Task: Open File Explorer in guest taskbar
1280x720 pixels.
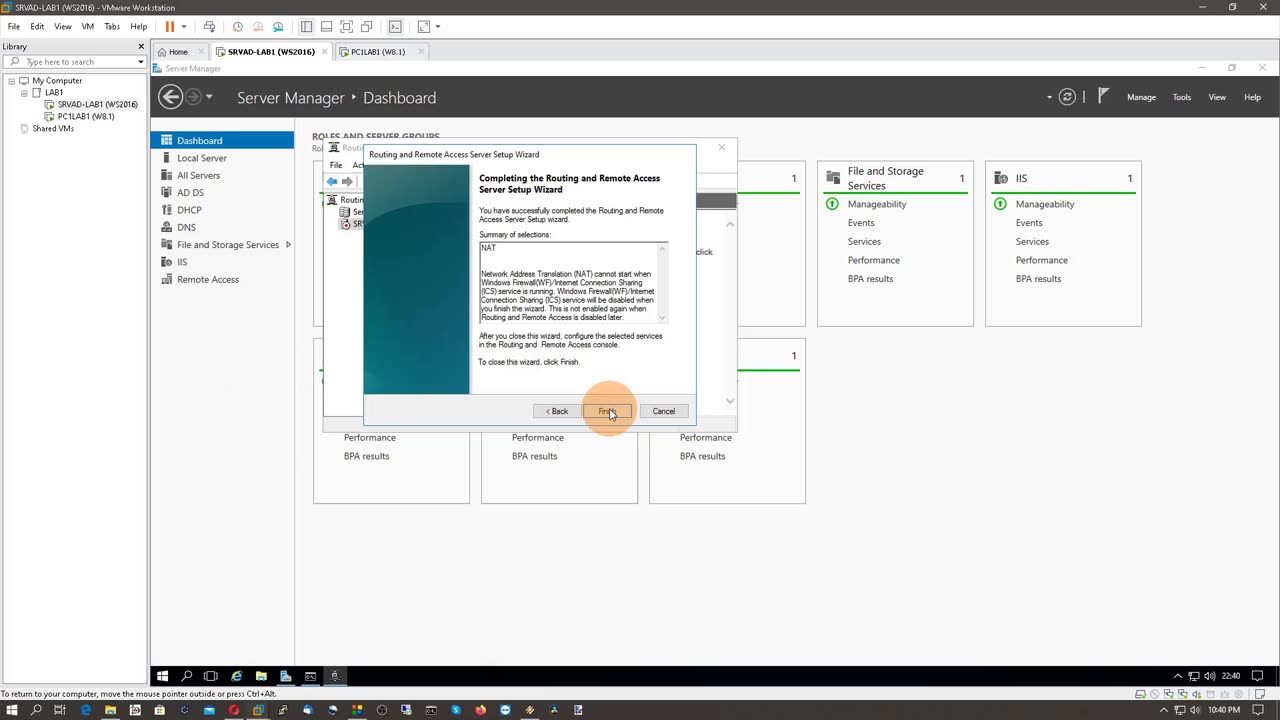Action: 261,676
